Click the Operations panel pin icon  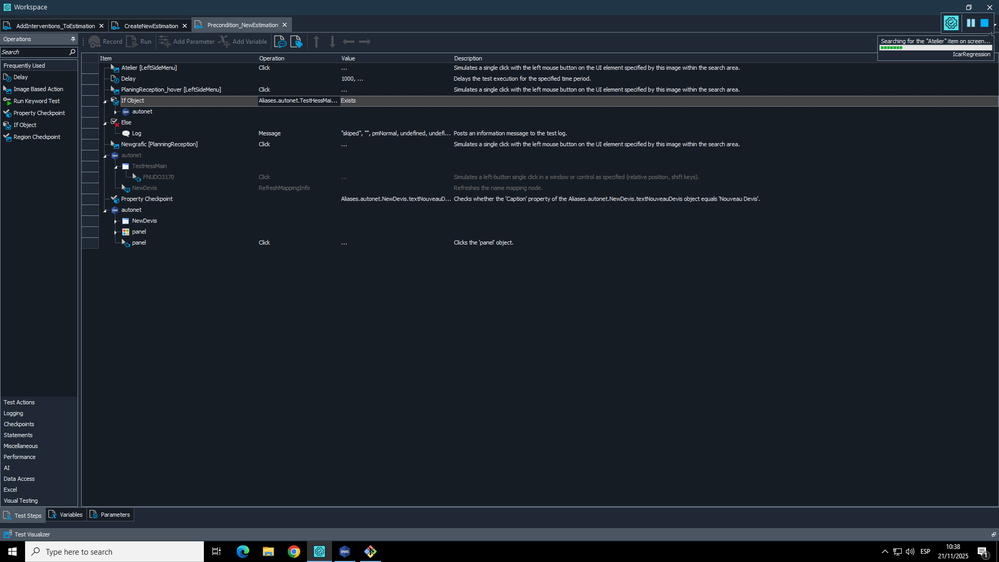point(73,39)
